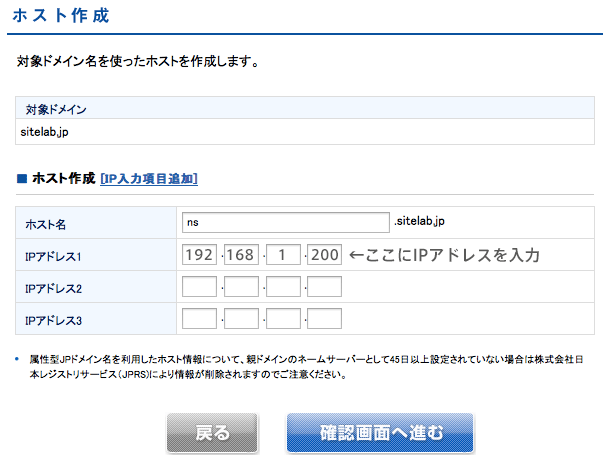Click the fourth octet box of IPアドレス3
Image resolution: width=608 pixels, height=465 pixels.
tap(325, 320)
